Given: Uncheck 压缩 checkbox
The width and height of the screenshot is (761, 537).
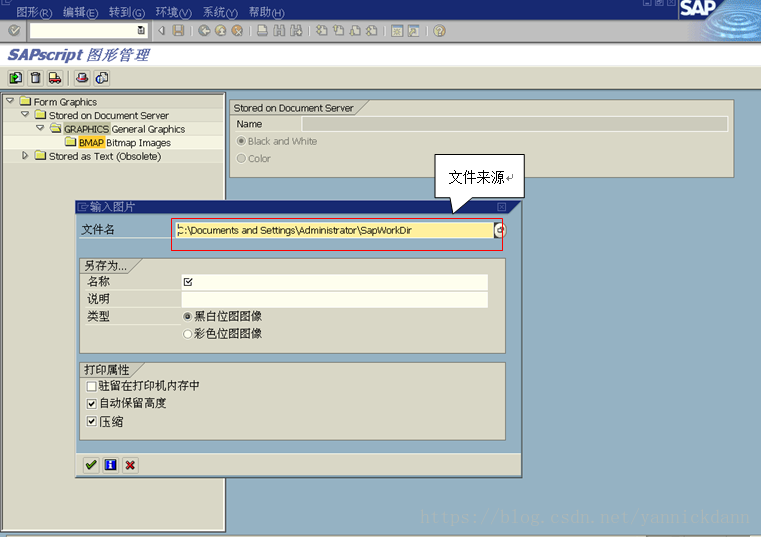Looking at the screenshot, I should (91, 421).
